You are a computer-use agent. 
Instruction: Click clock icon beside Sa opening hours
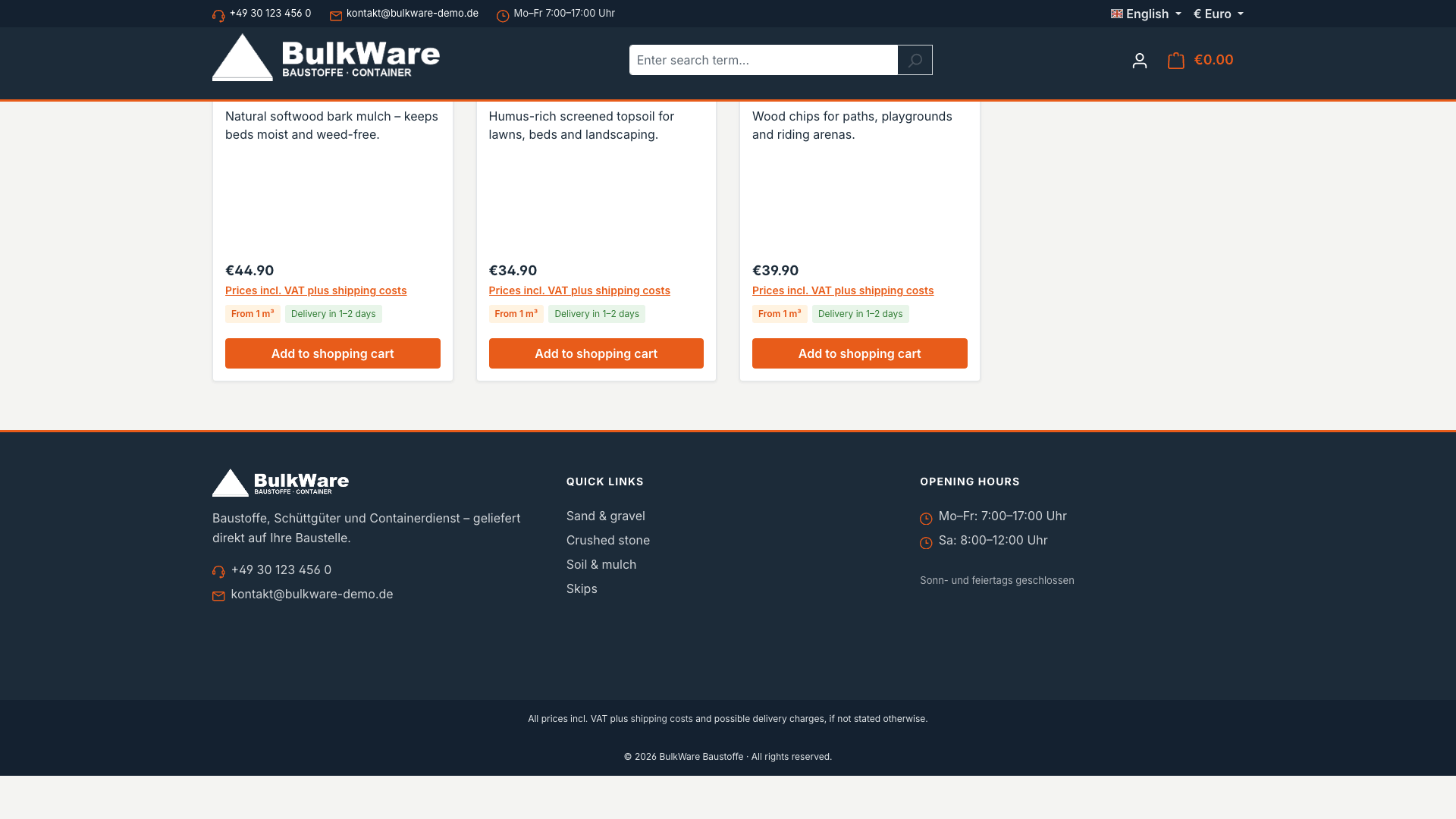[x=926, y=543]
